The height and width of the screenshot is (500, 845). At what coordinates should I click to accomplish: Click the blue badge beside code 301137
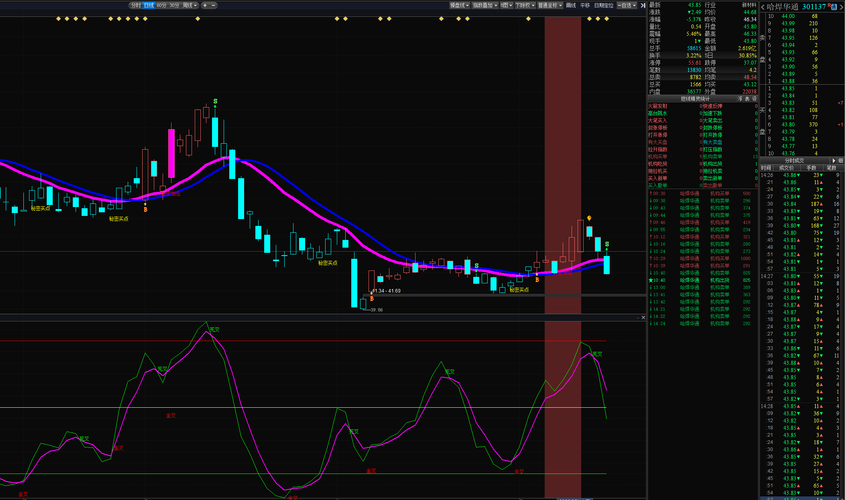[x=834, y=8]
